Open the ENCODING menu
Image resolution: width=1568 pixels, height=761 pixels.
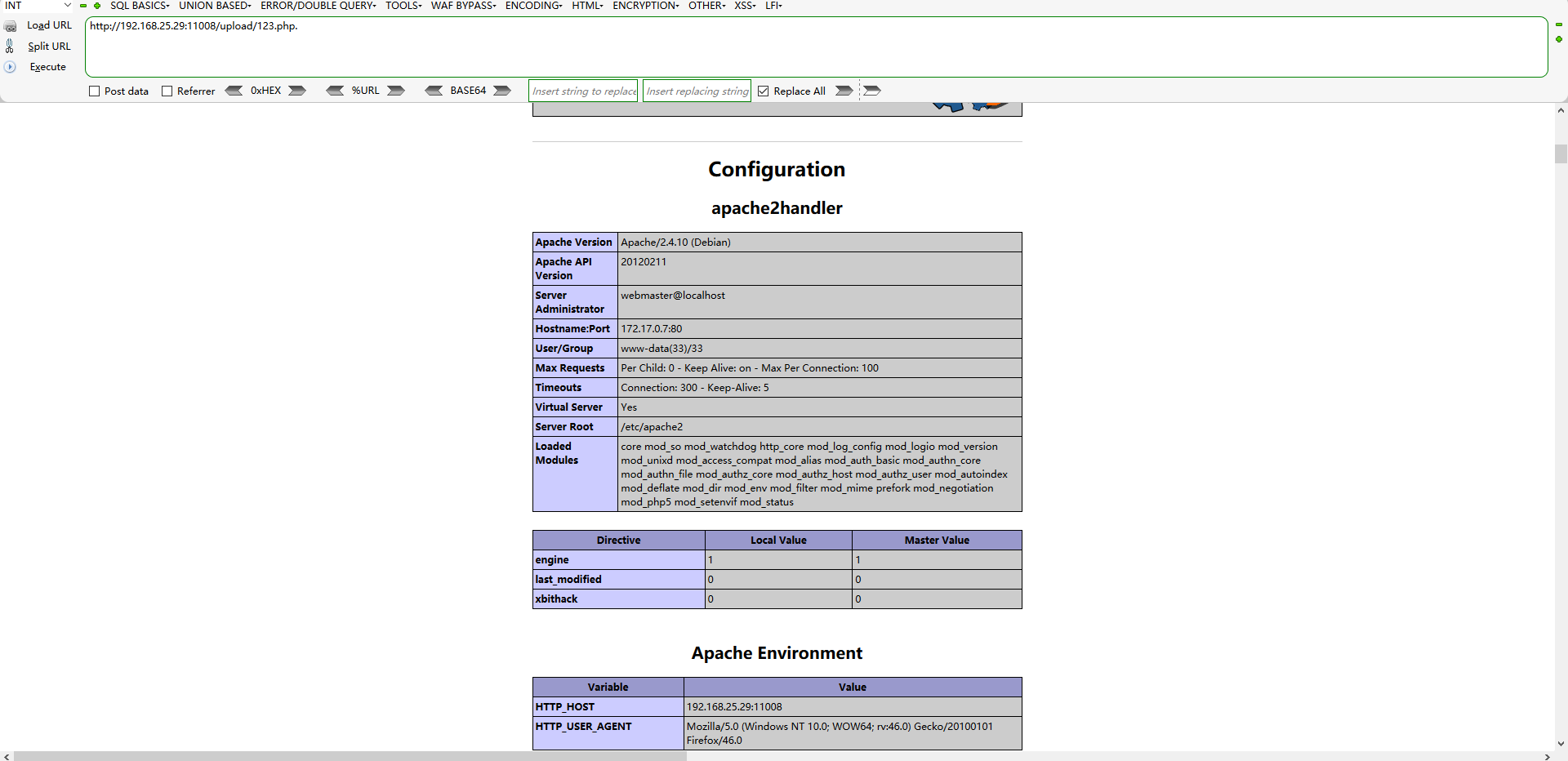(x=533, y=6)
